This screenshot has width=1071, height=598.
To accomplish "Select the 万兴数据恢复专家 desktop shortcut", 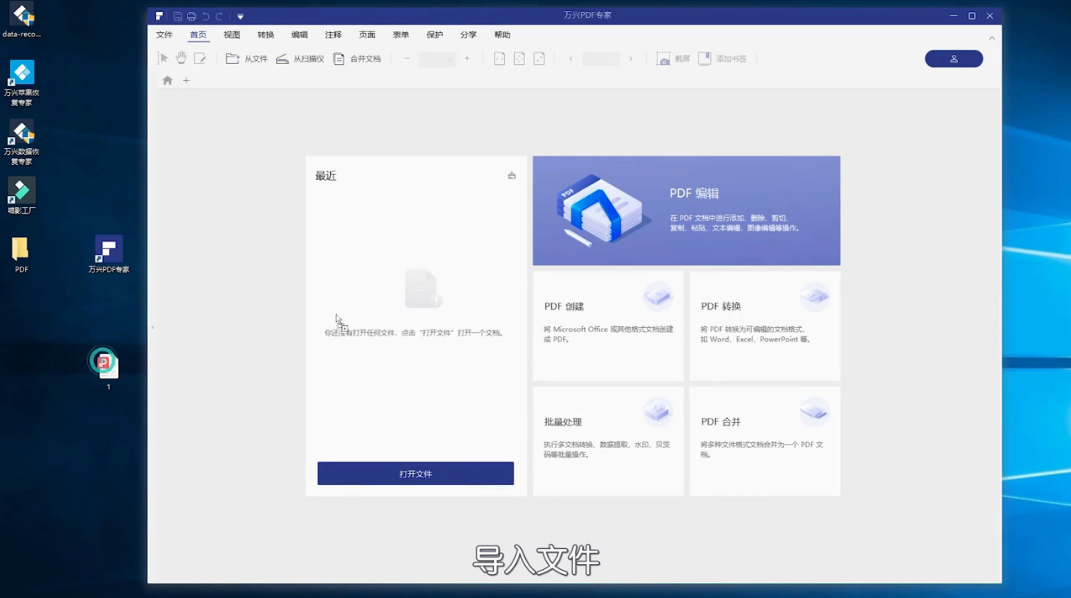I will pyautogui.click(x=22, y=143).
